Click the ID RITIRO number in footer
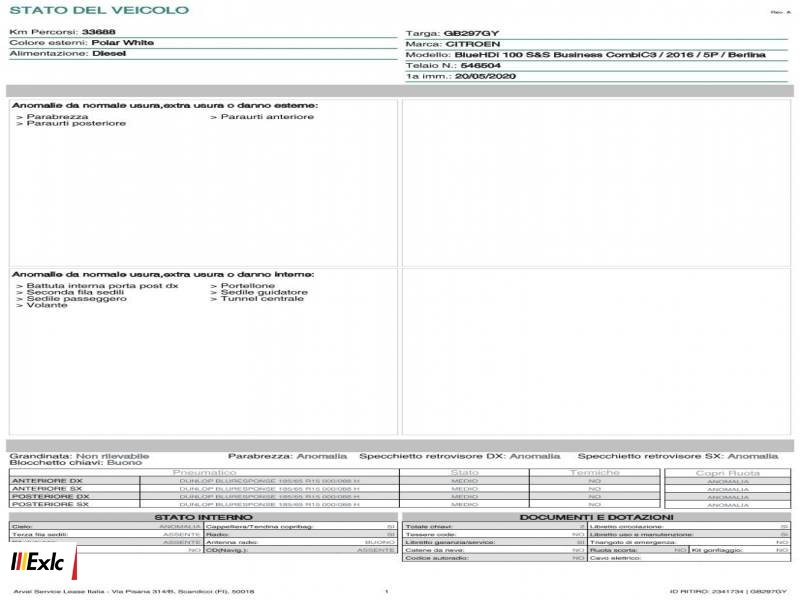 pos(728,591)
